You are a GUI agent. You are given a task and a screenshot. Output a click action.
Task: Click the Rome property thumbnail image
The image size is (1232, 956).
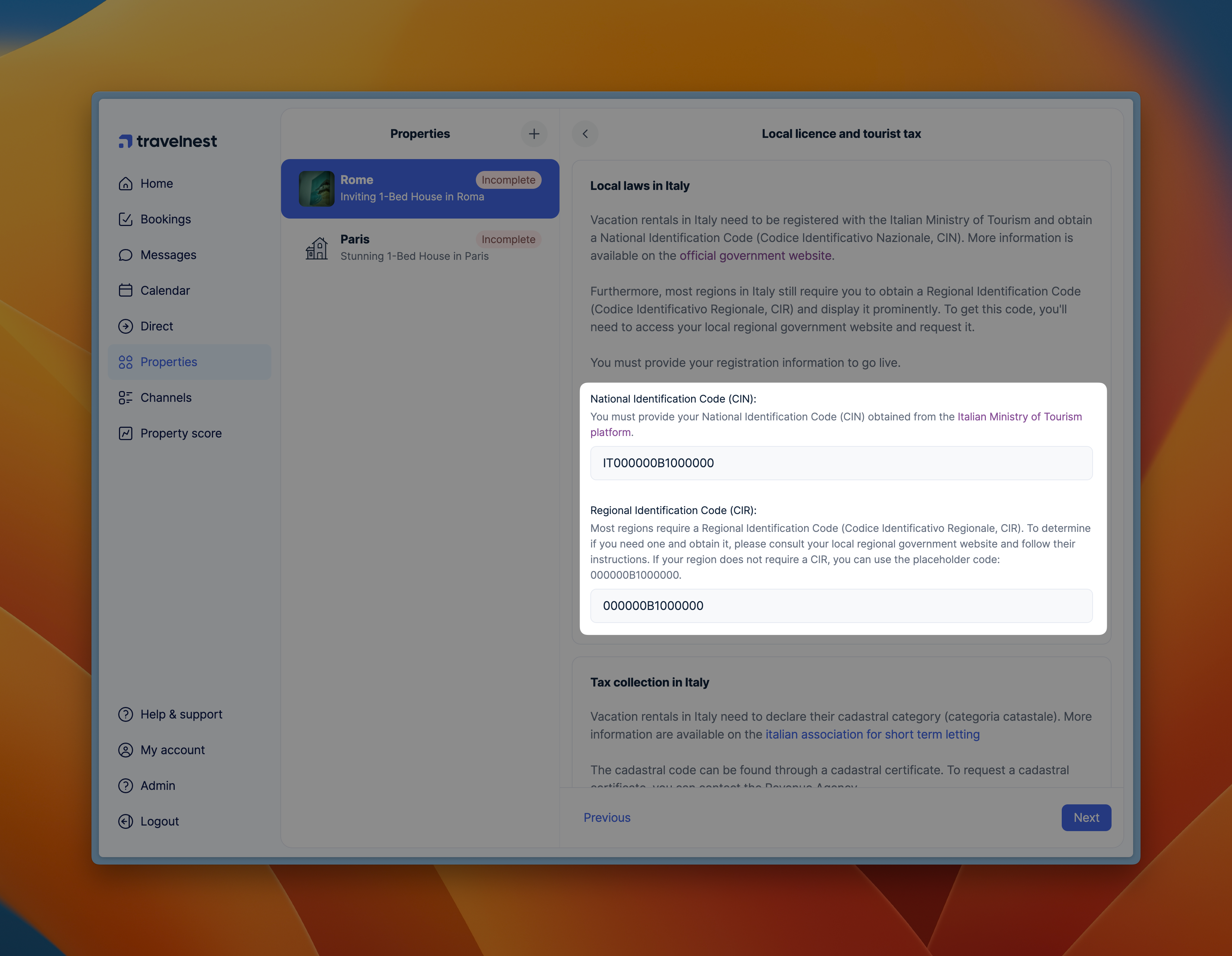pyautogui.click(x=316, y=188)
